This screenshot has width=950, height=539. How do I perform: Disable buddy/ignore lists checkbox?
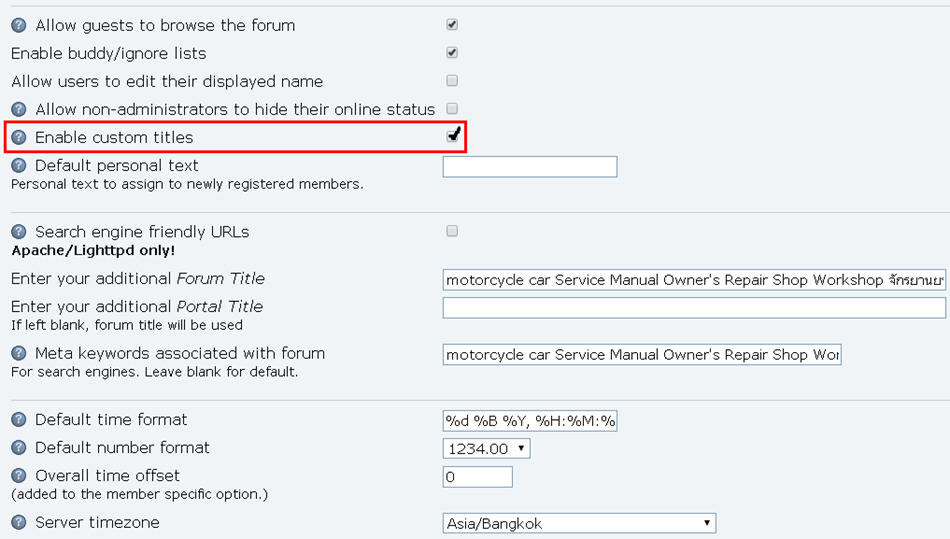click(452, 52)
